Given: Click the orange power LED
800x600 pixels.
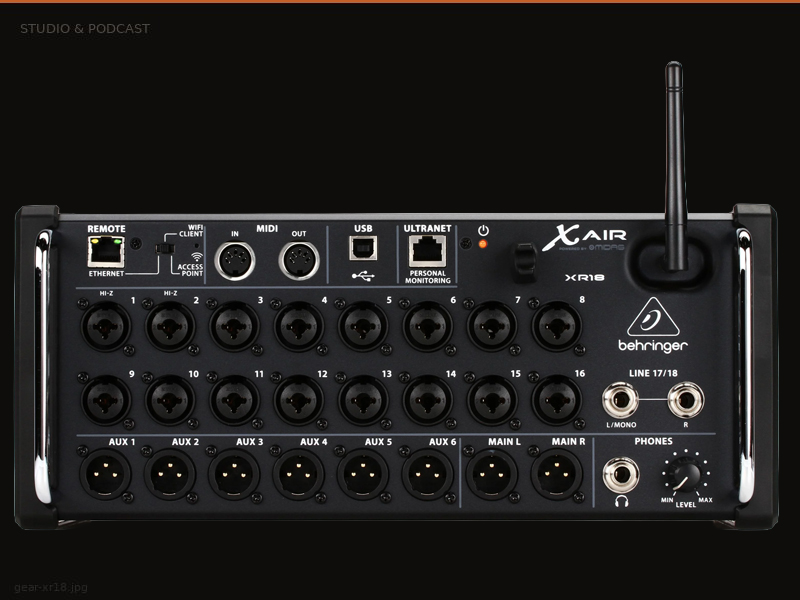Looking at the screenshot, I should (483, 244).
